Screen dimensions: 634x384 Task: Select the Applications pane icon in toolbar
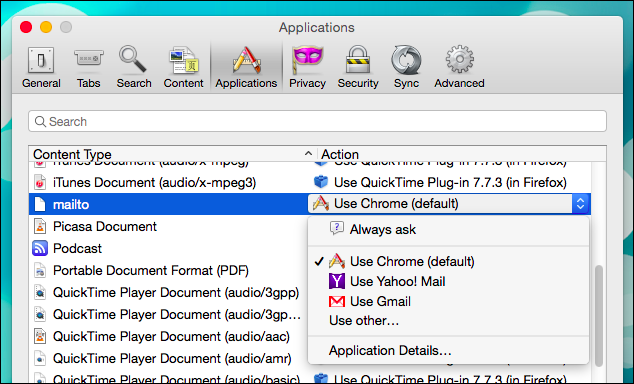[x=247, y=60]
